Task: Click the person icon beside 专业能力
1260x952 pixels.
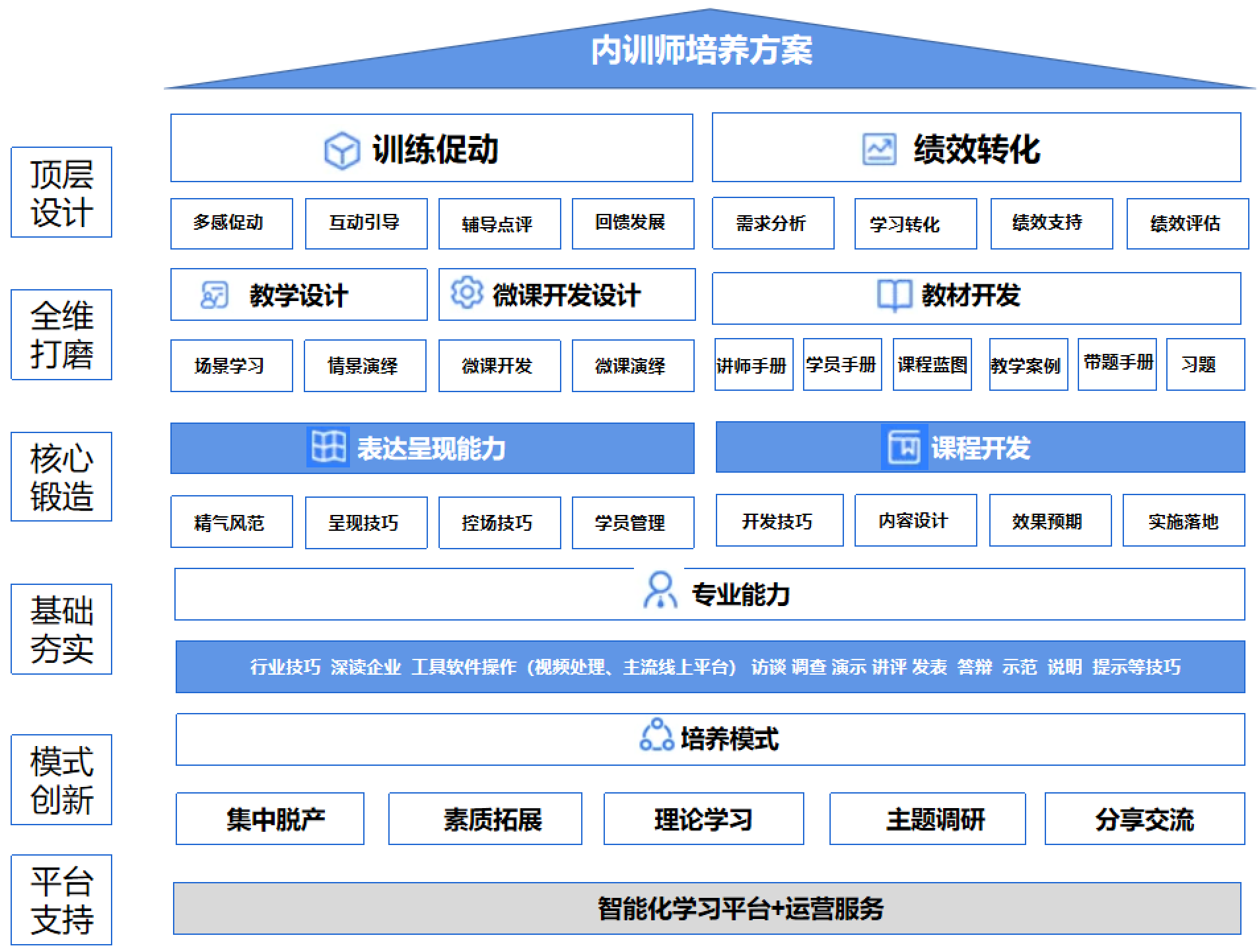Action: tap(660, 590)
